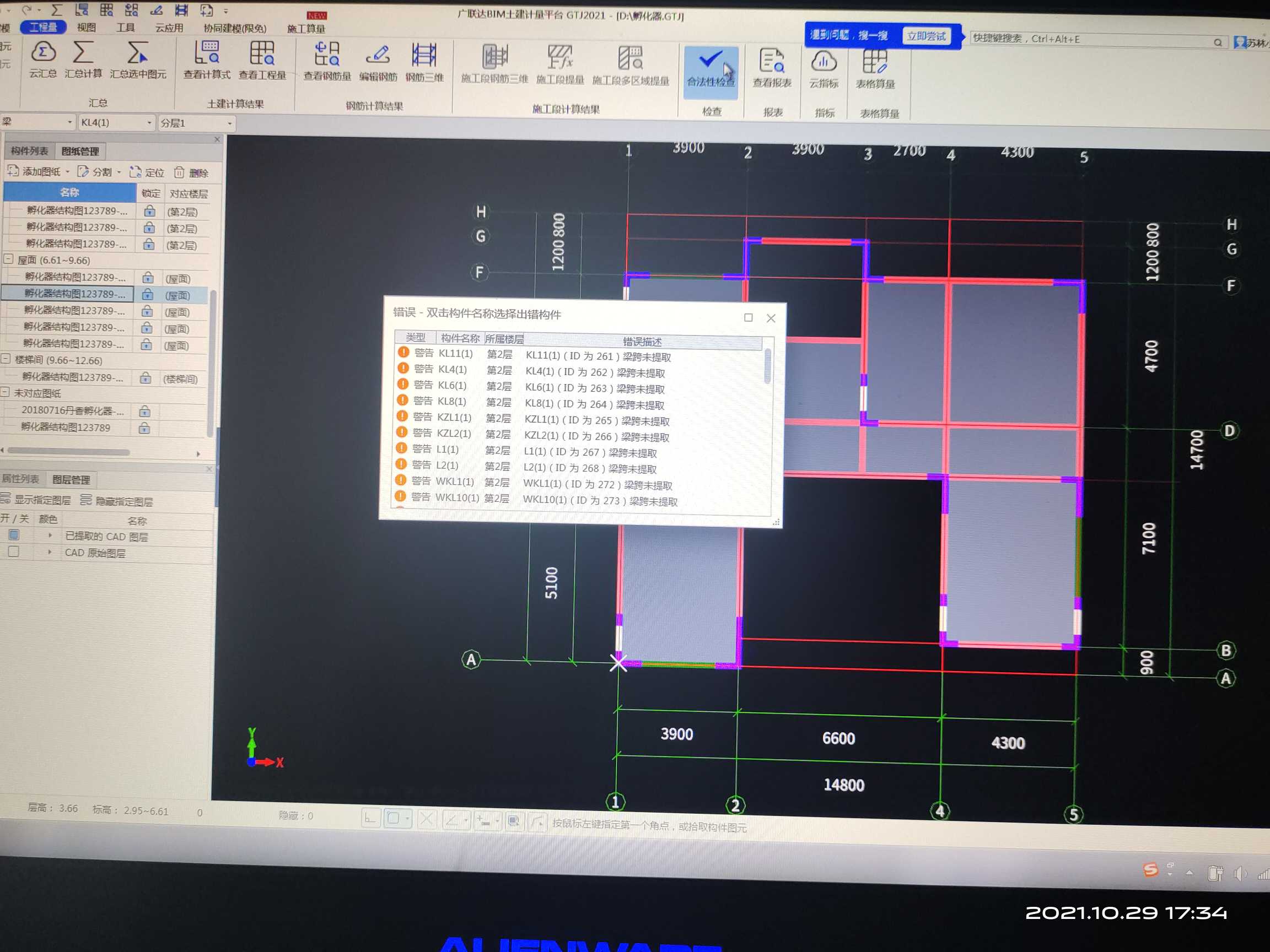Click 施工段多区域提量 icon
The image size is (1270, 952).
(x=631, y=58)
